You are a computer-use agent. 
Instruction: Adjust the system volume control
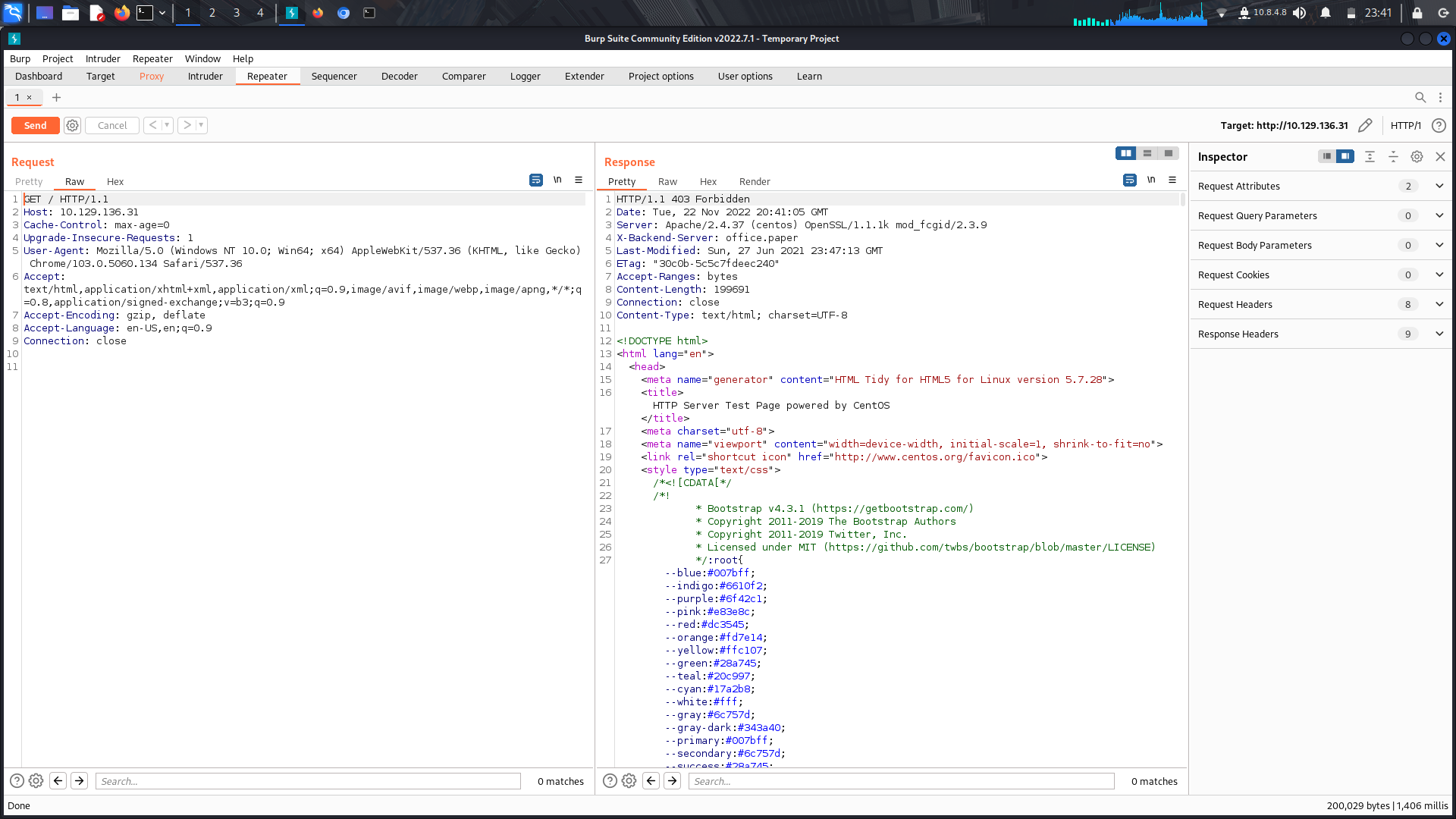click(x=1301, y=12)
